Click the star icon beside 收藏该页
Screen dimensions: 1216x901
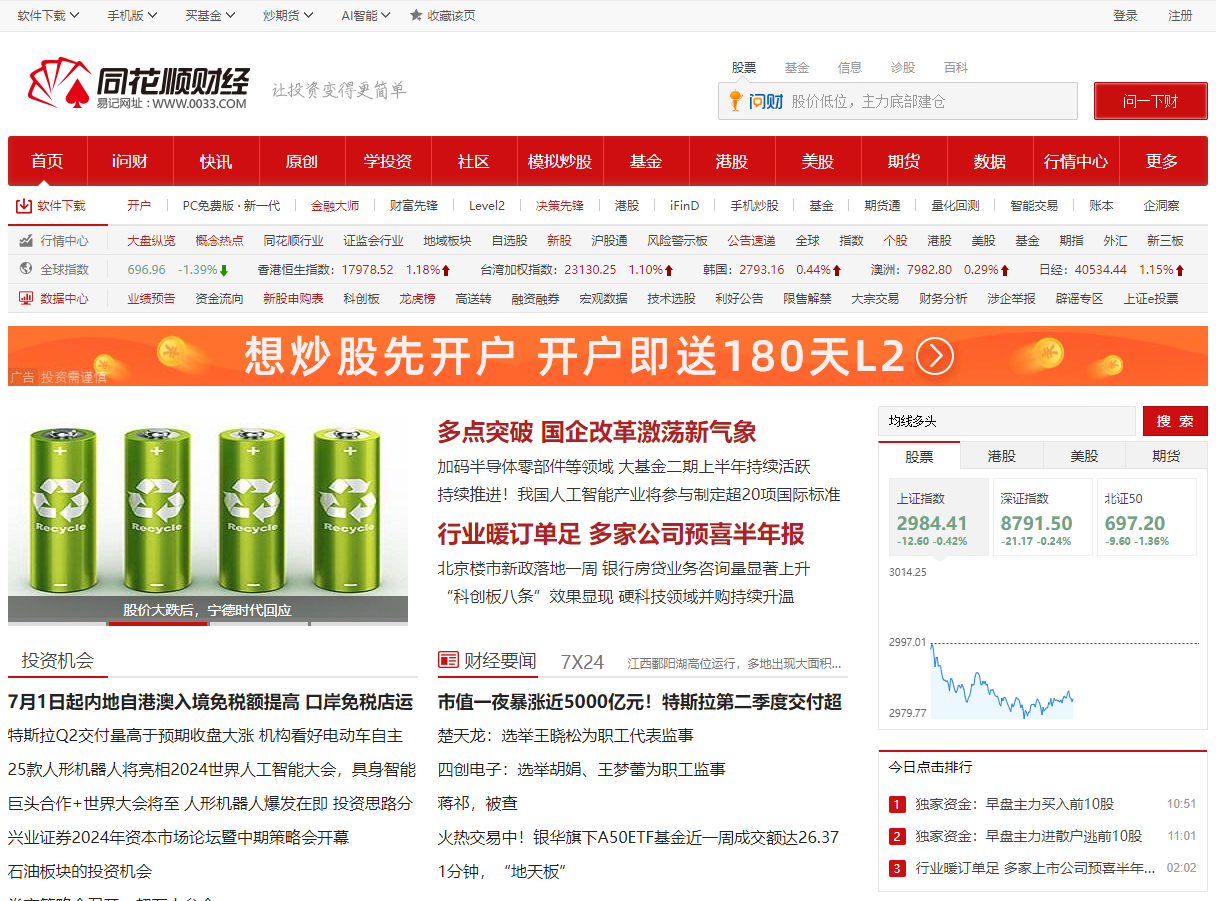pyautogui.click(x=416, y=16)
